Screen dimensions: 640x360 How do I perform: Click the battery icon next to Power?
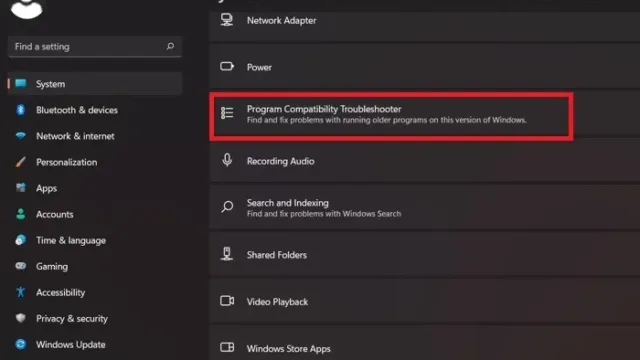click(227, 67)
